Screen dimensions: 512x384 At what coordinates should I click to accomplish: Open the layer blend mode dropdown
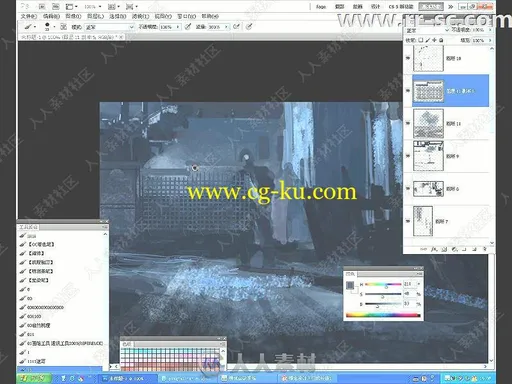(x=427, y=30)
